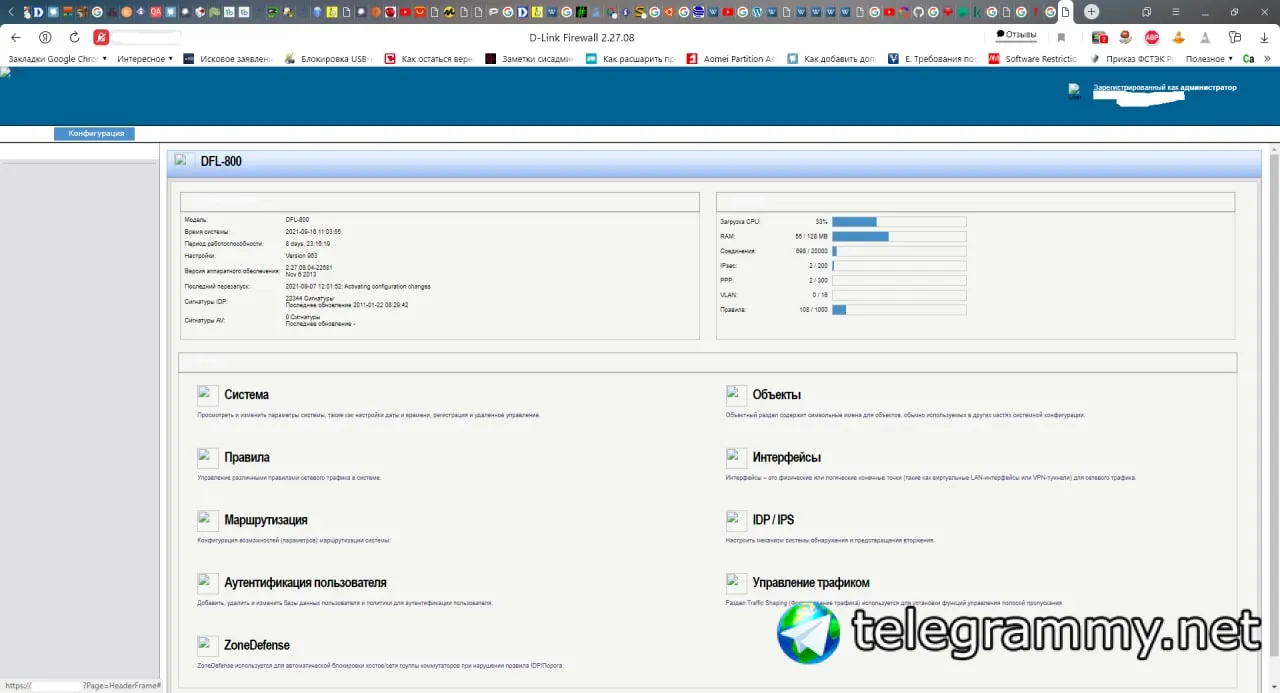
Task: Open the Интерфейсы section link
Action: [x=787, y=458]
